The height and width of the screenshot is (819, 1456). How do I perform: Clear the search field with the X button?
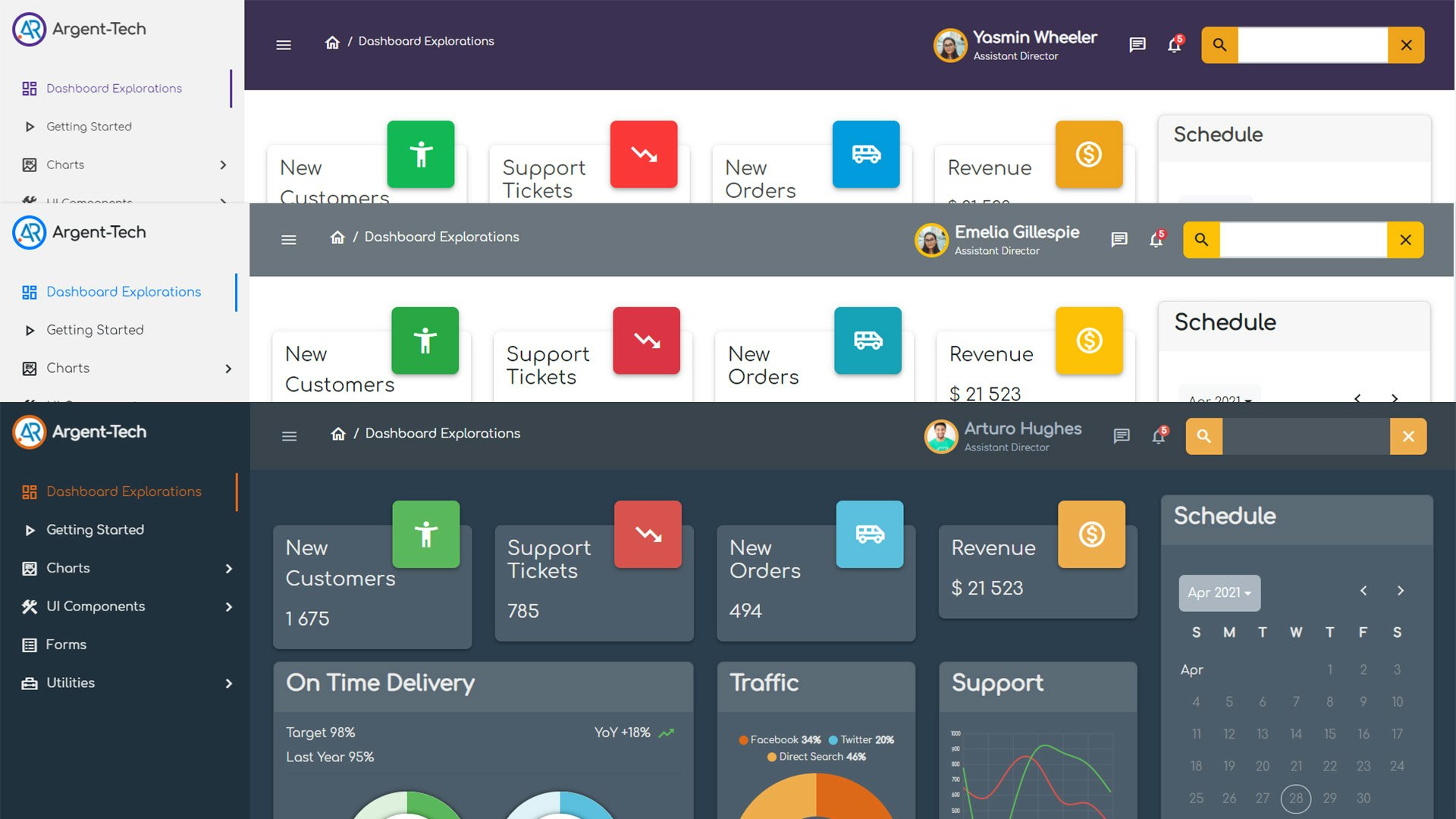[1408, 436]
